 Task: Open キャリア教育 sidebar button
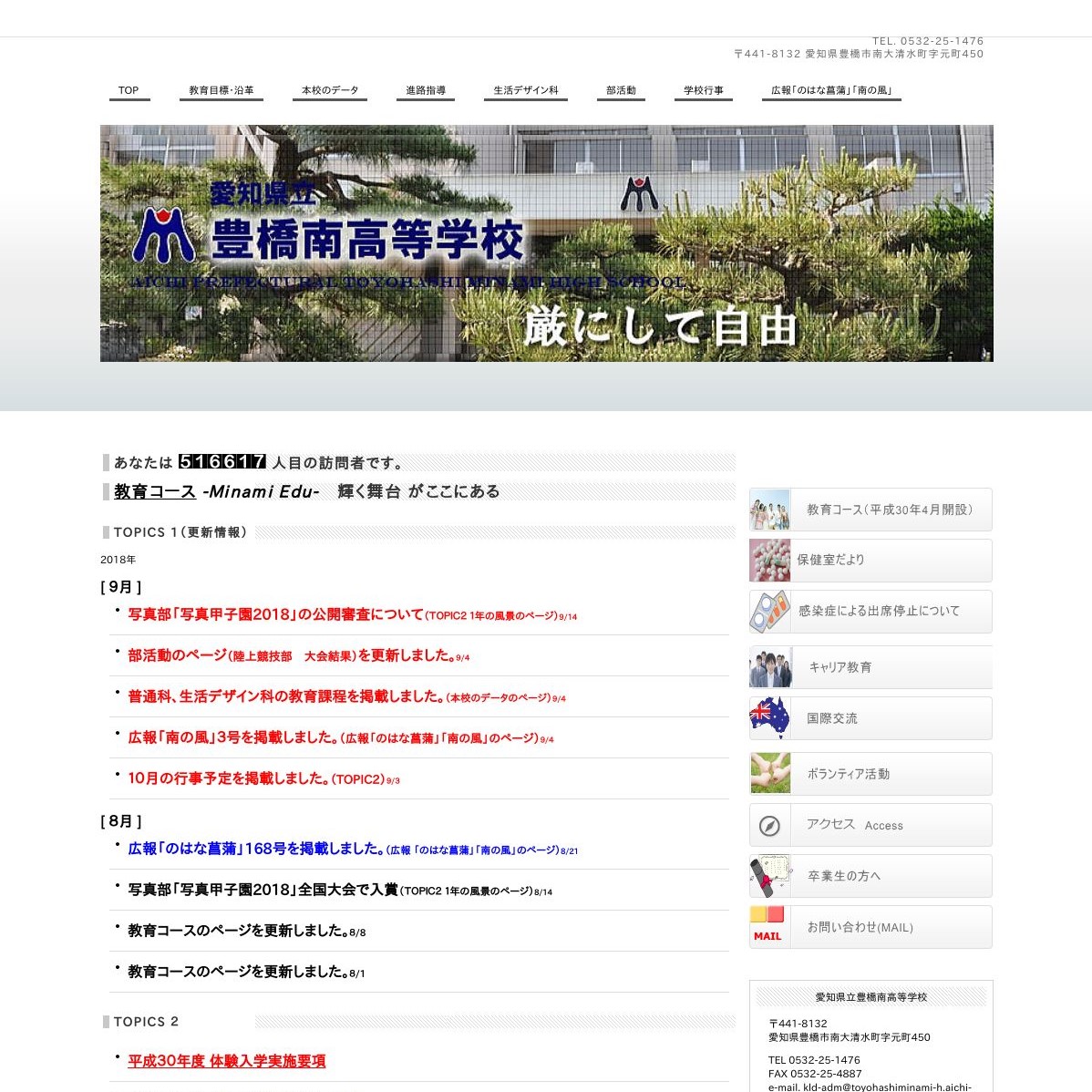[871, 667]
